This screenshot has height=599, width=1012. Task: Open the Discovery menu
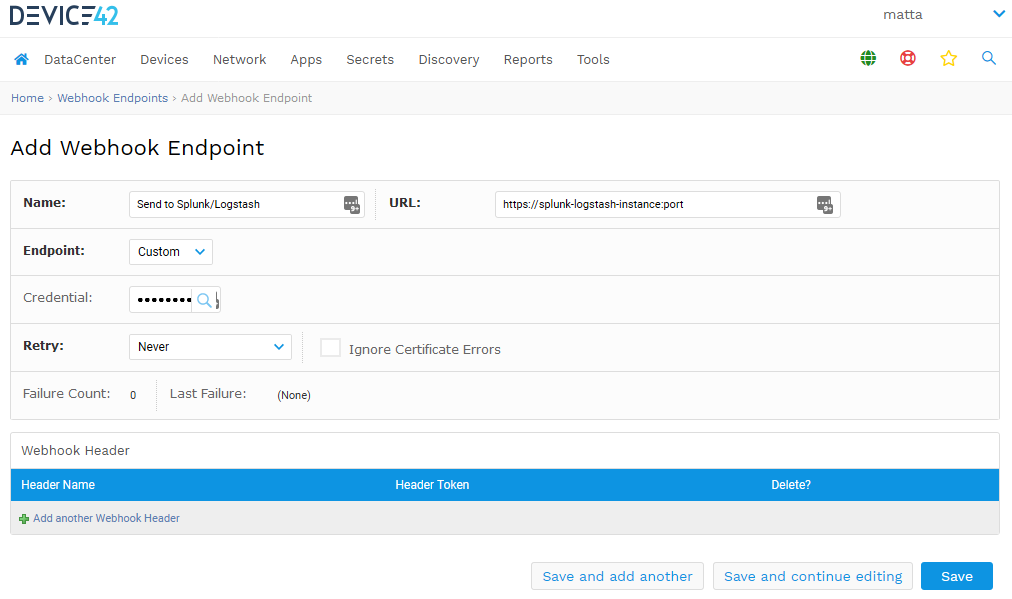point(448,59)
